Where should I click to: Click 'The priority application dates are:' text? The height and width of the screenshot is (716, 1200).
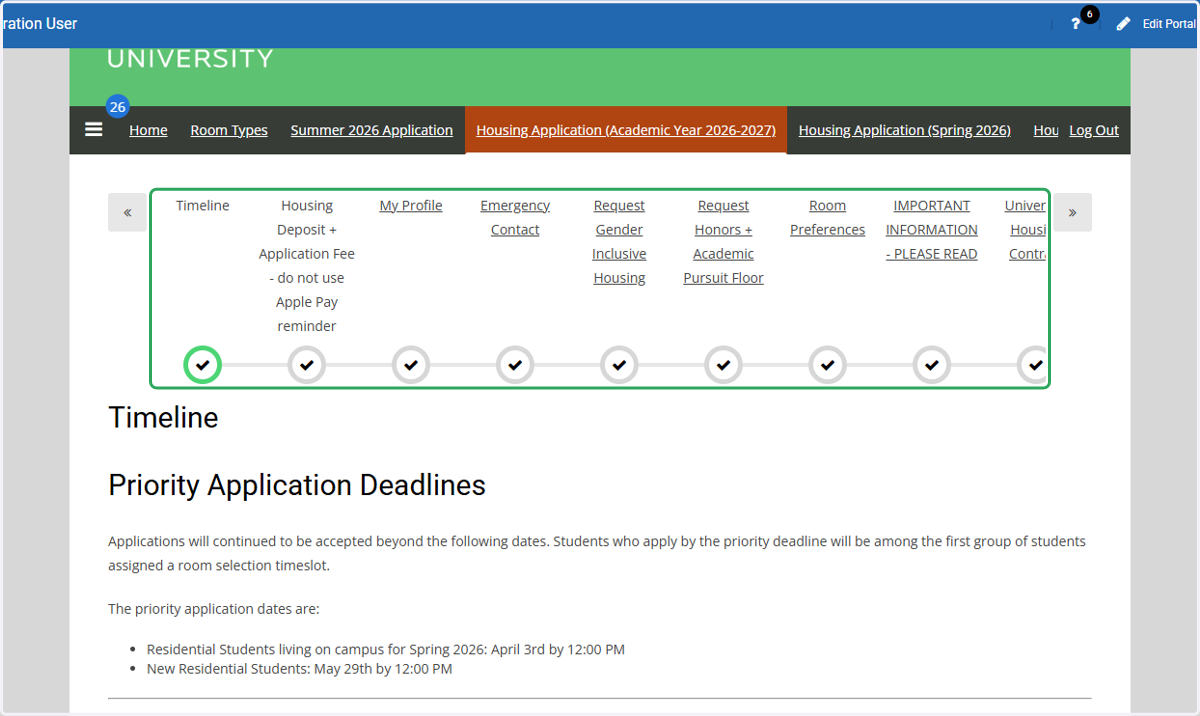214,609
